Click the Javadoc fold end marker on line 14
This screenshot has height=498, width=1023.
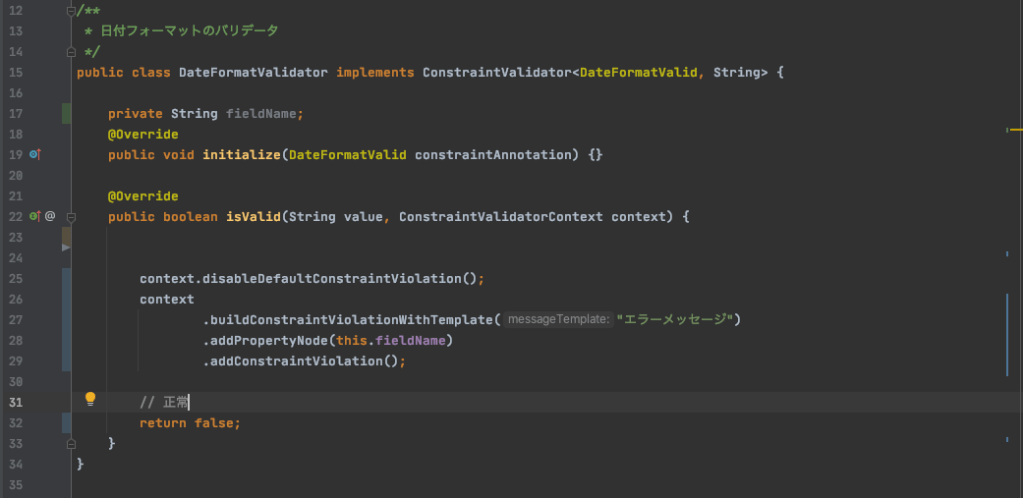click(x=70, y=51)
